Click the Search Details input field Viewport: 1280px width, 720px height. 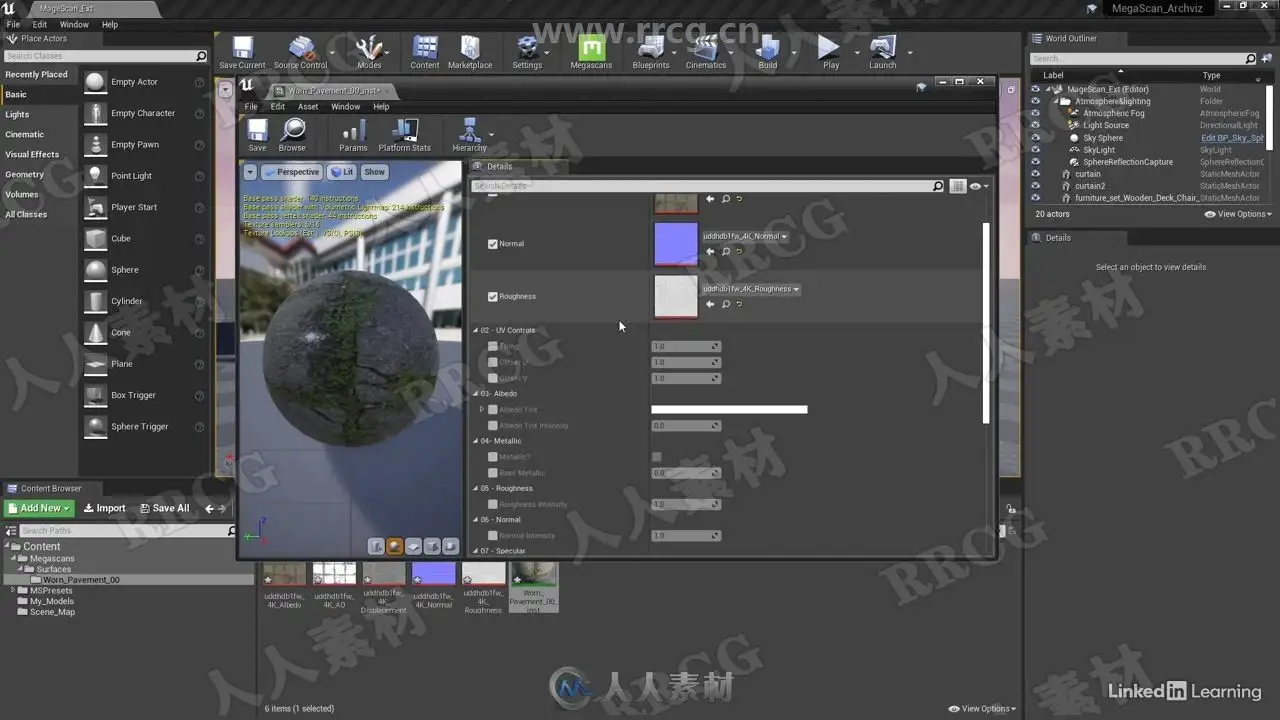coord(707,186)
